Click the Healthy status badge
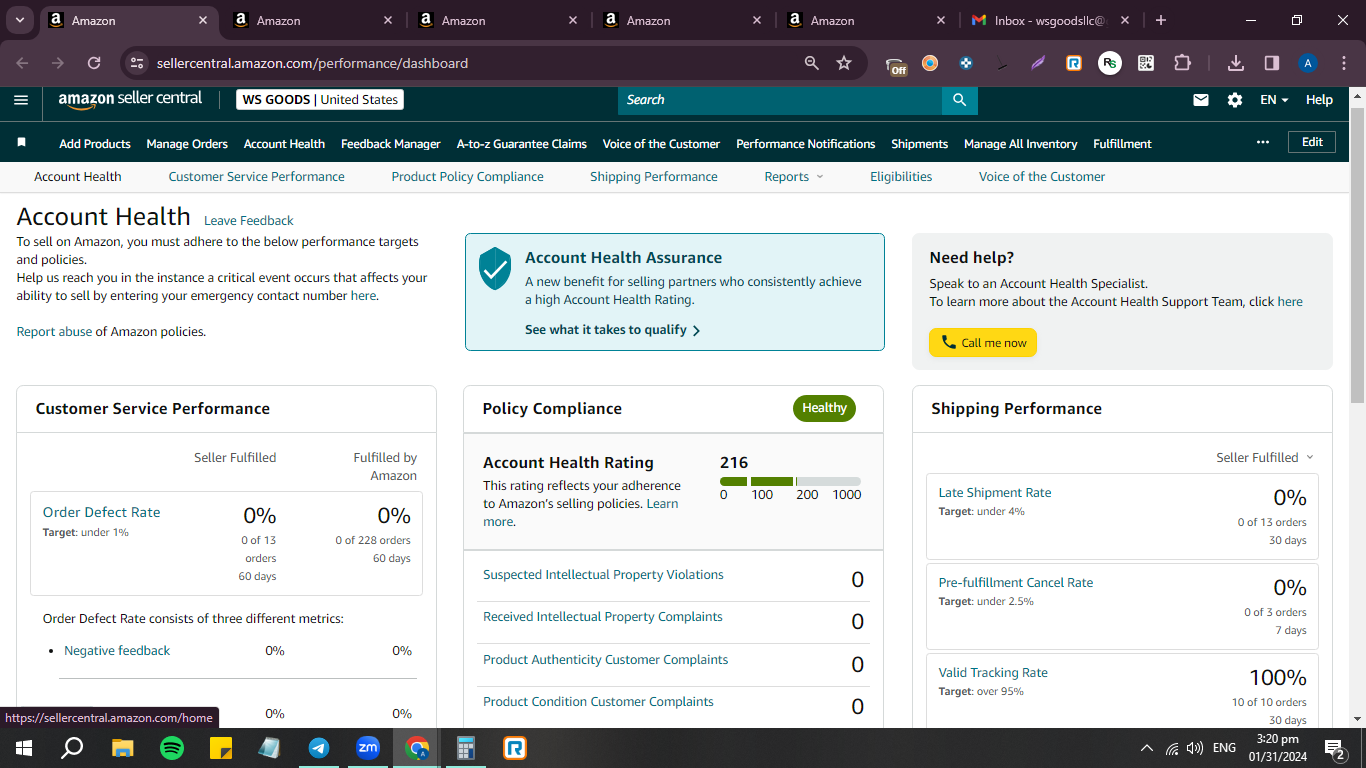This screenshot has height=768, width=1366. (x=824, y=408)
